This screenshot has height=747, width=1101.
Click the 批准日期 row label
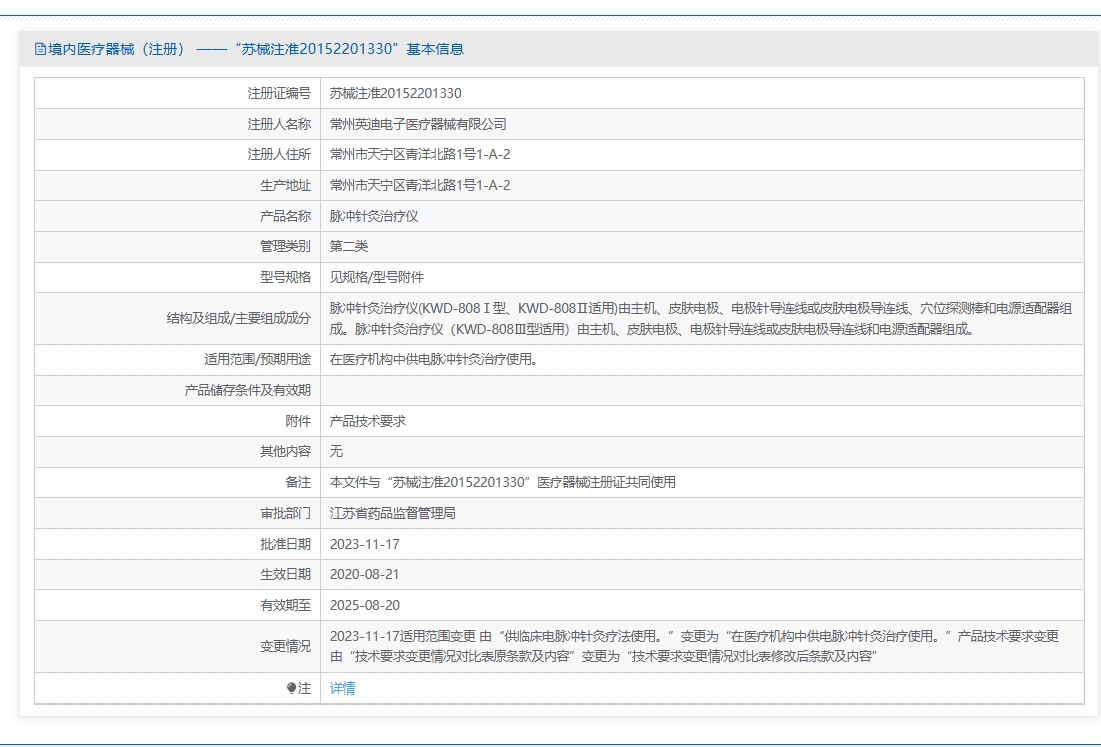click(x=285, y=544)
